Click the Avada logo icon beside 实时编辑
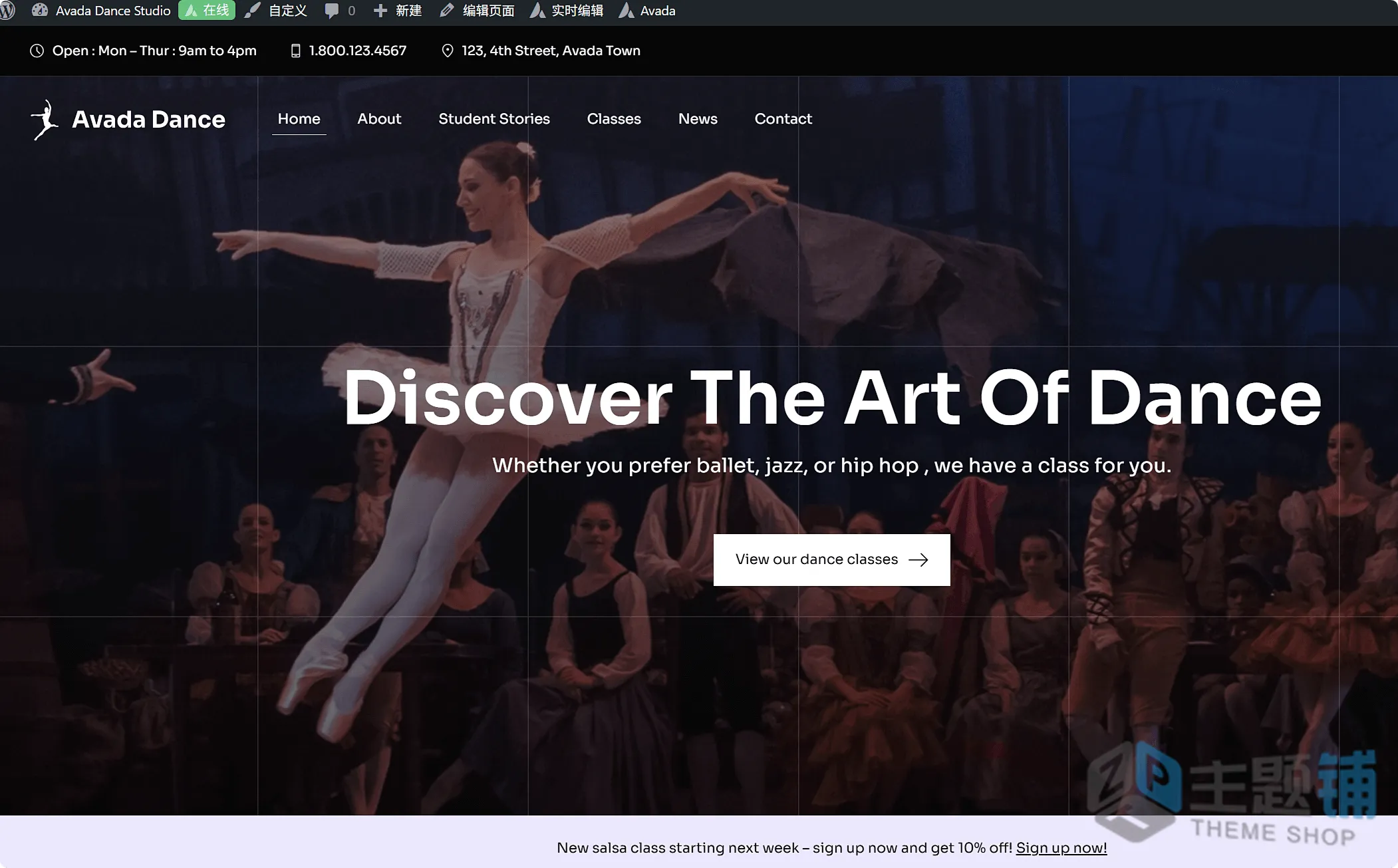 tap(537, 11)
